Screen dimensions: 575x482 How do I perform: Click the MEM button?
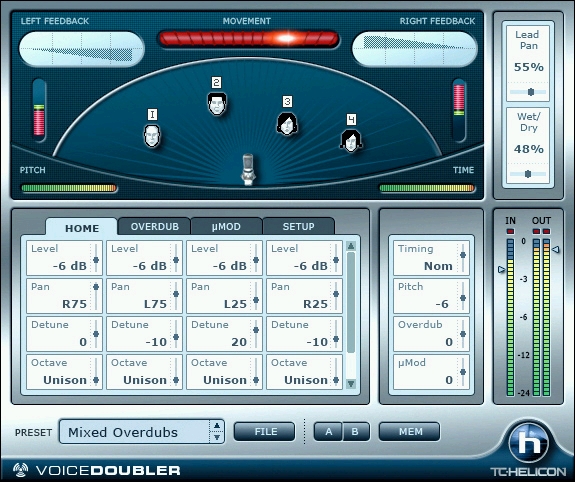point(409,431)
